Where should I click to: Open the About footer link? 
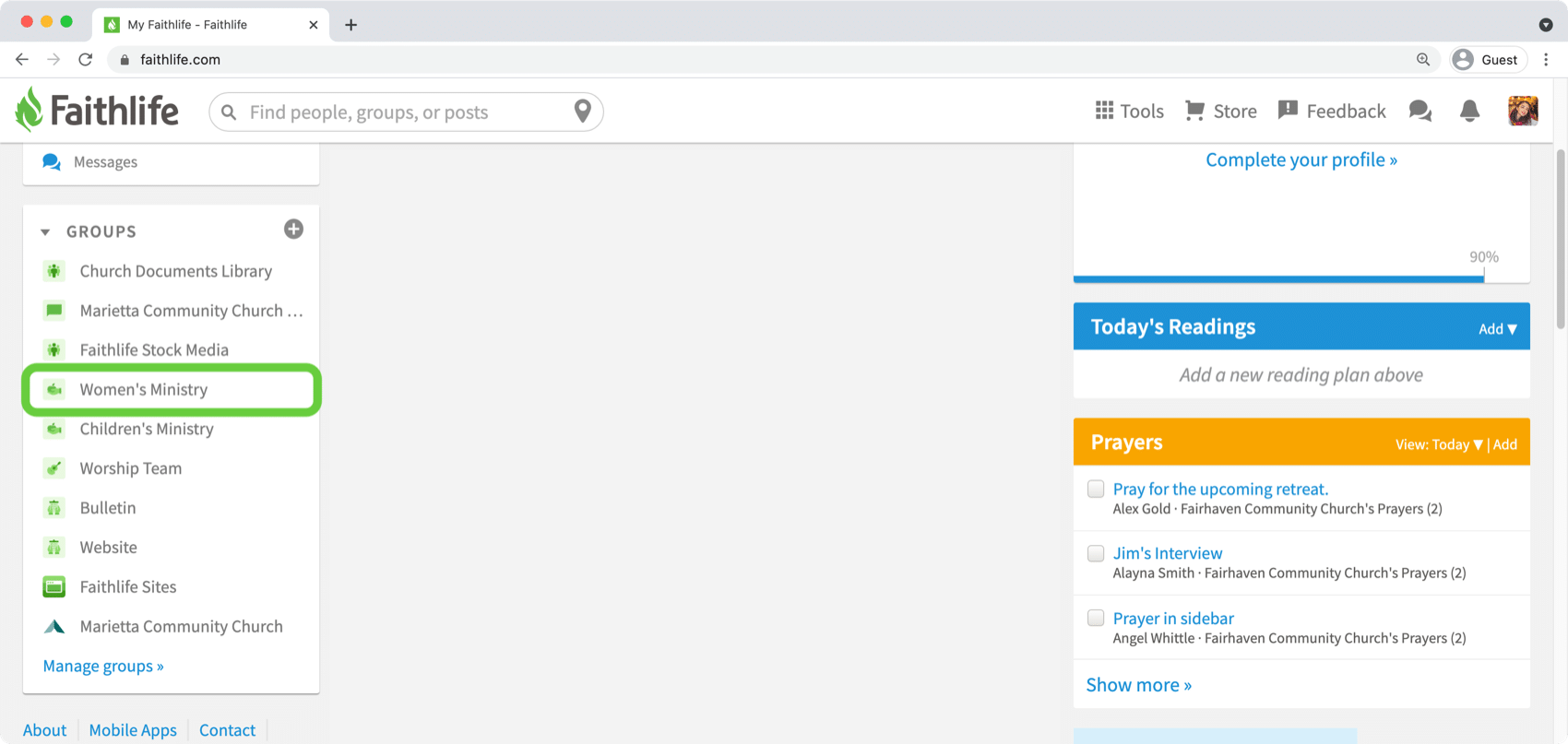44,730
